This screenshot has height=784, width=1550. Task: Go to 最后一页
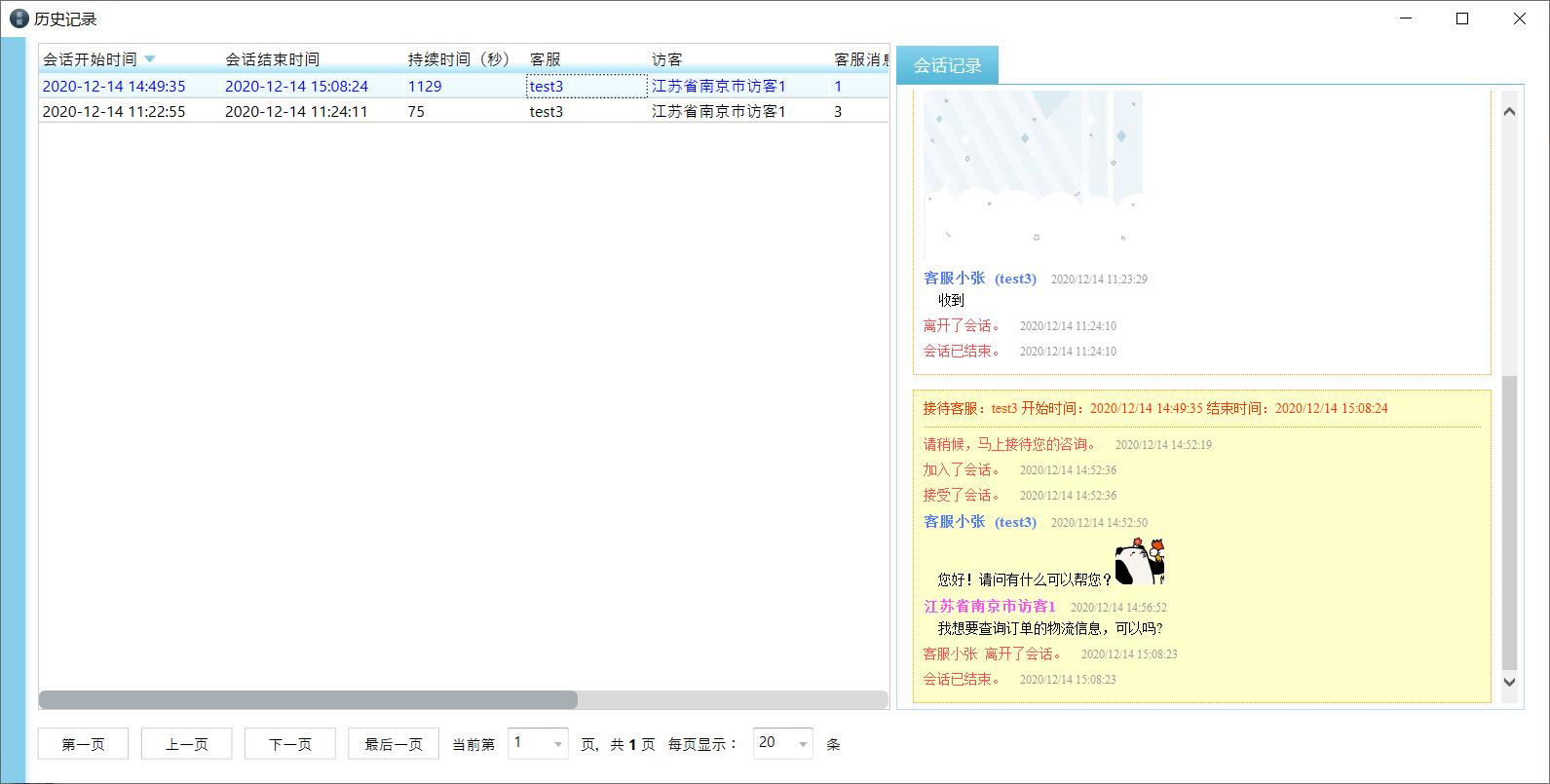[x=394, y=744]
